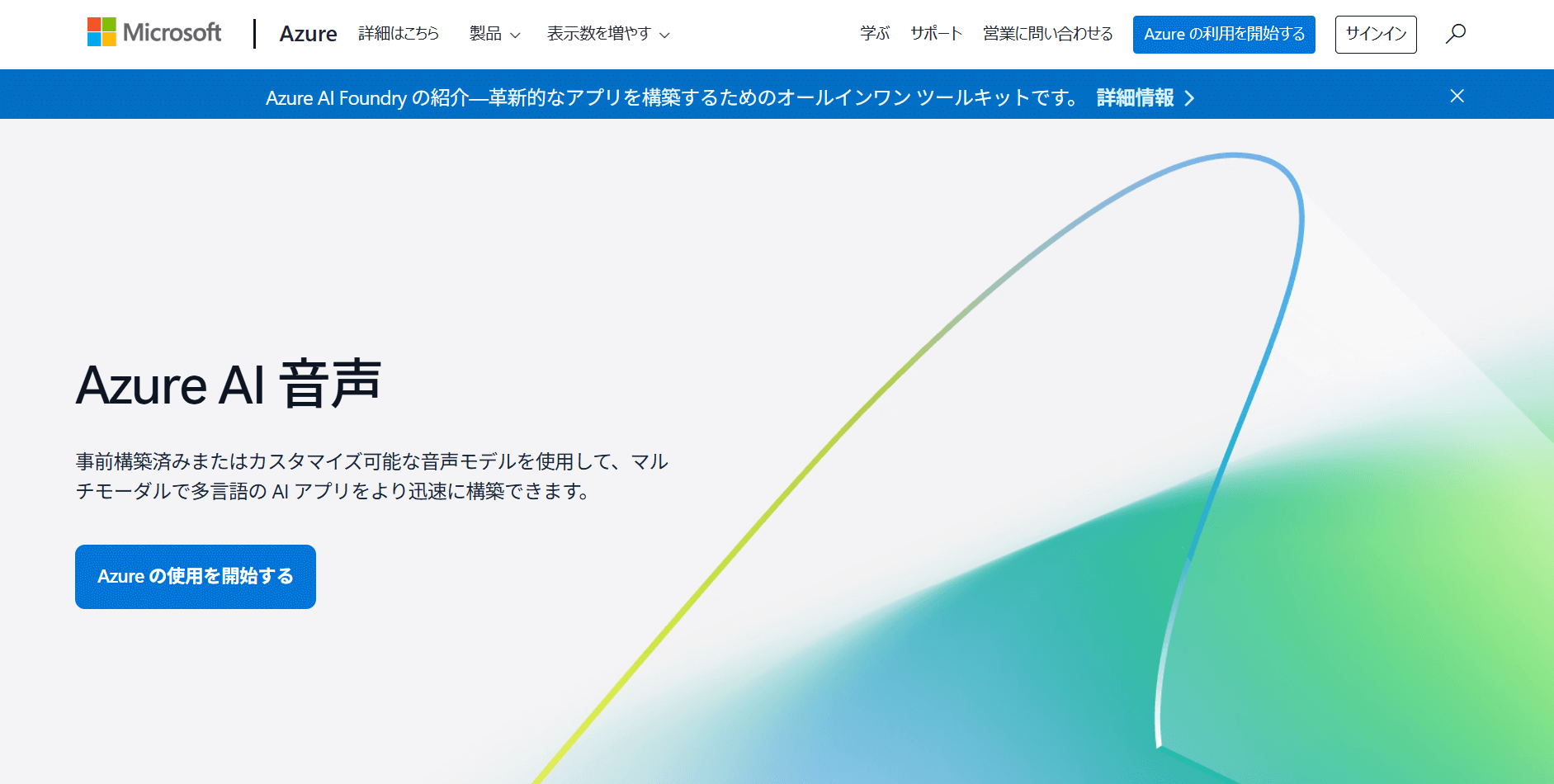The image size is (1554, 784).
Task: Click the chevron beside 製品
Action: pos(515,35)
